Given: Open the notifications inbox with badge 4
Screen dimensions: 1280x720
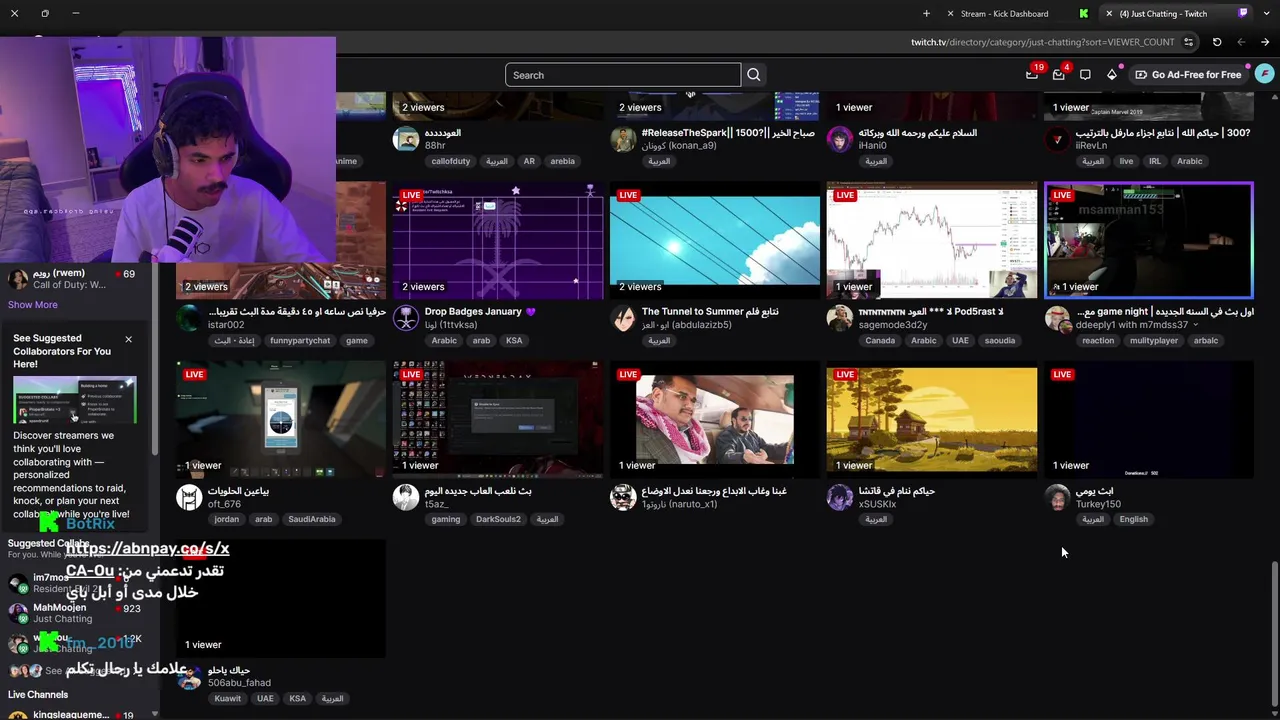Looking at the screenshot, I should [1059, 75].
